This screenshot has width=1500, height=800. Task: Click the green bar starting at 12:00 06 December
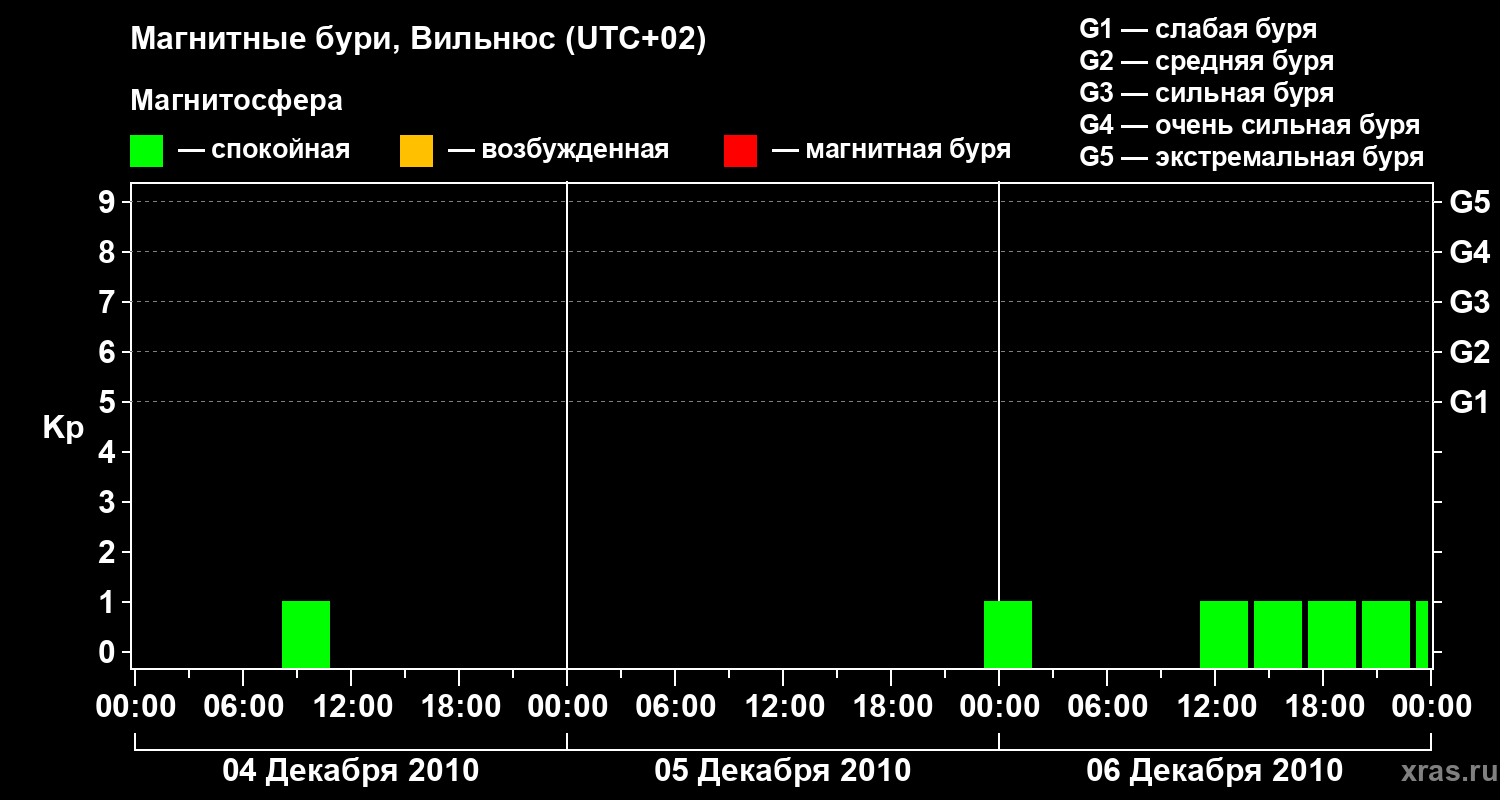1224,634
